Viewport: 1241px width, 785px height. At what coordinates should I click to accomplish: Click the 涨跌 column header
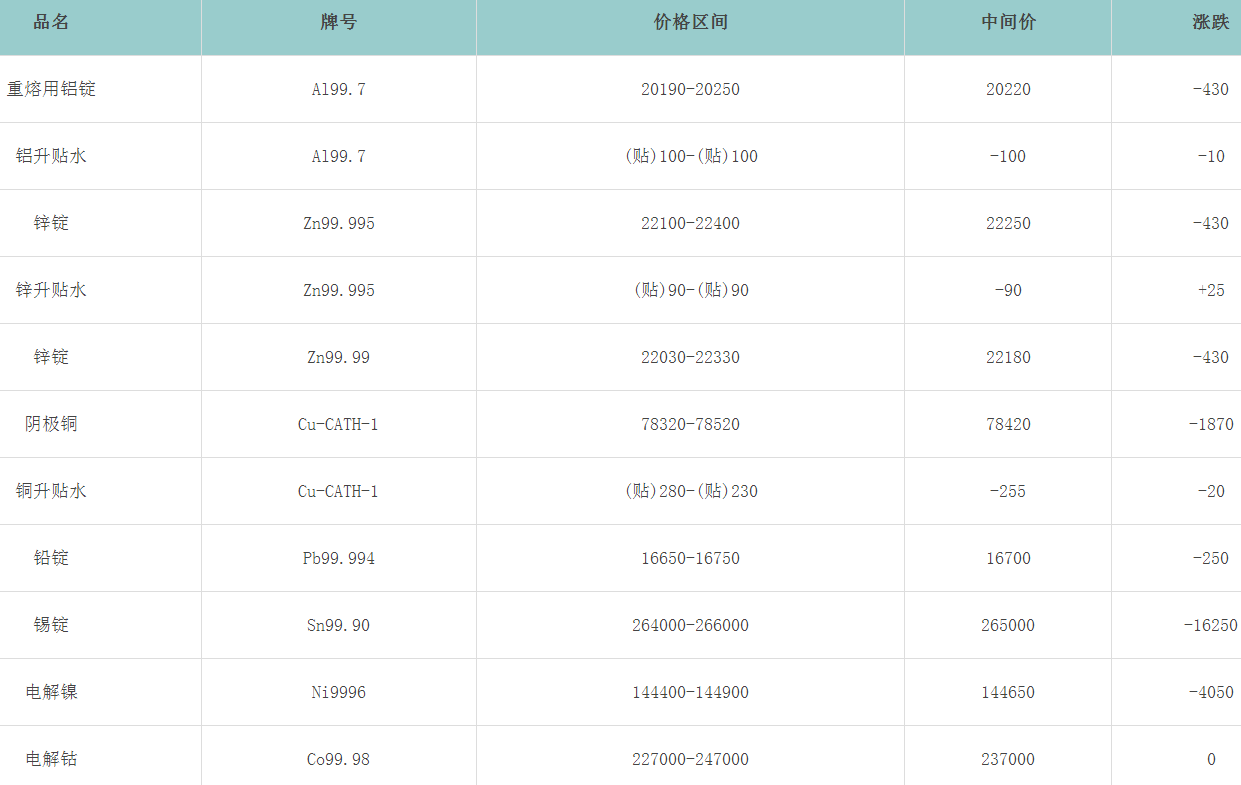pos(1210,23)
